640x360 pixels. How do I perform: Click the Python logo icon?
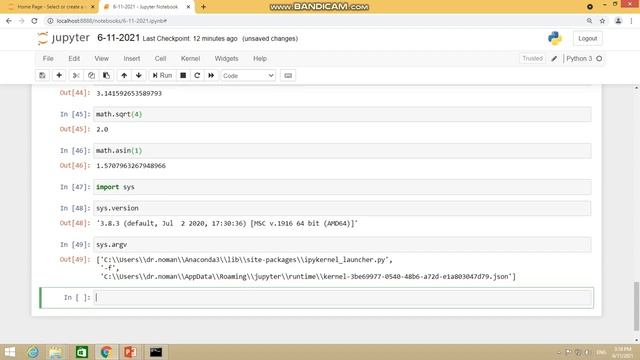[x=555, y=38]
